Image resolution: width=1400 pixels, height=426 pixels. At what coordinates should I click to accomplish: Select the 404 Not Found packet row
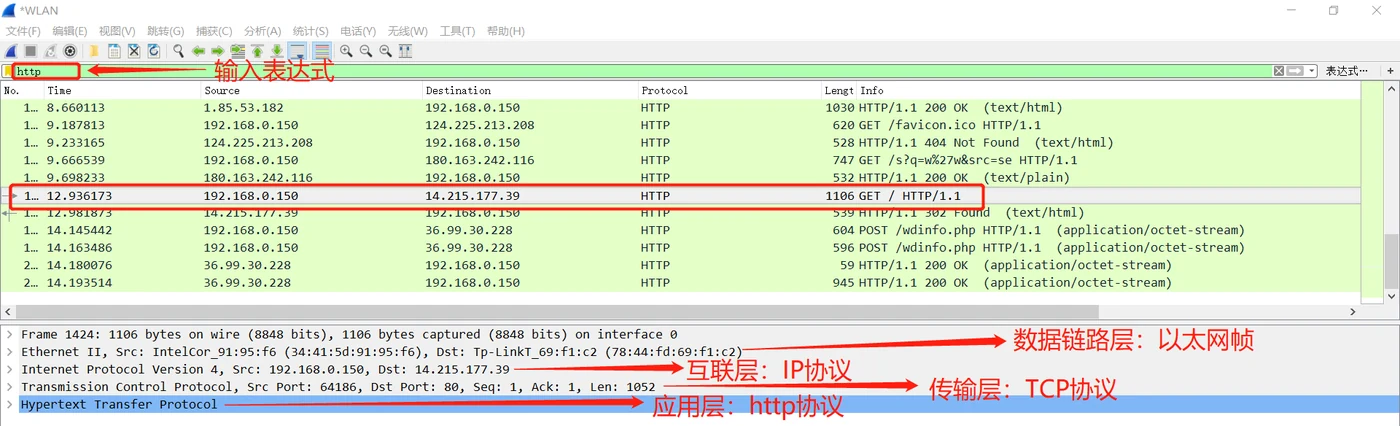680,142
